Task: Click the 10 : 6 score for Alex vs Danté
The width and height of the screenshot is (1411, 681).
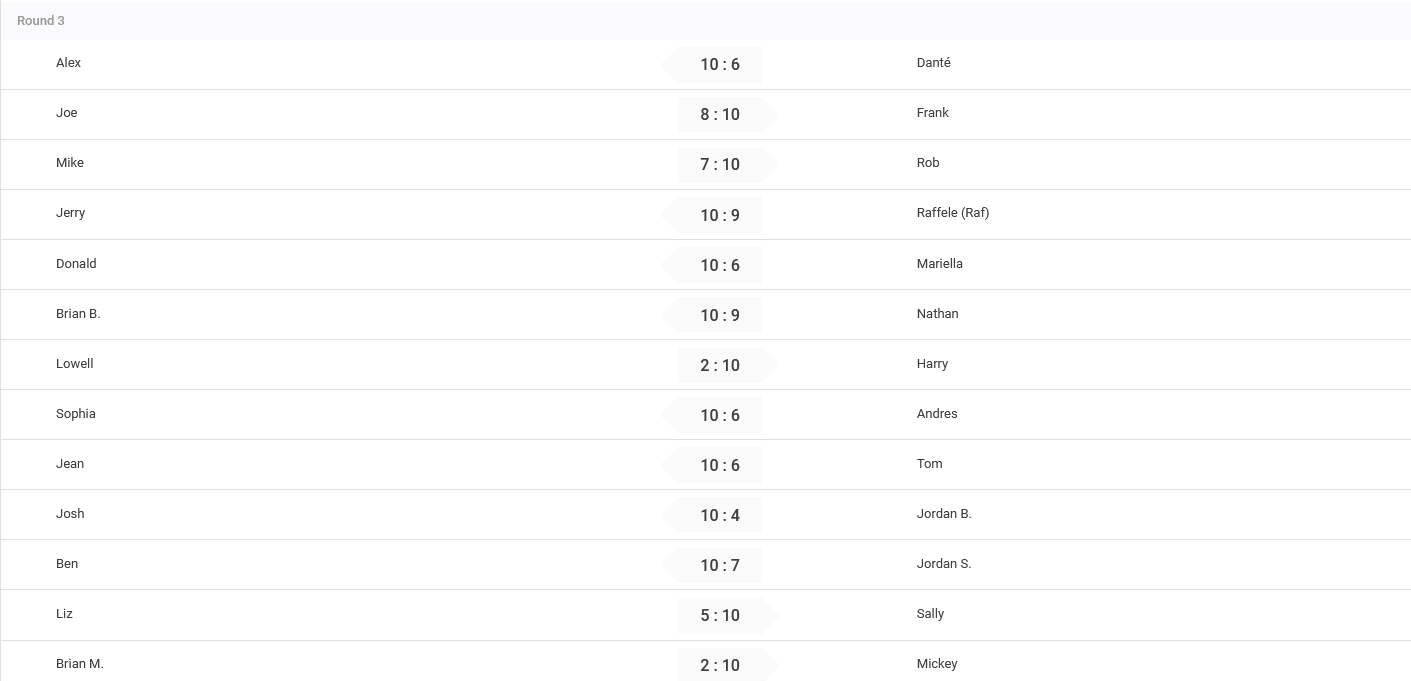Action: (719, 64)
